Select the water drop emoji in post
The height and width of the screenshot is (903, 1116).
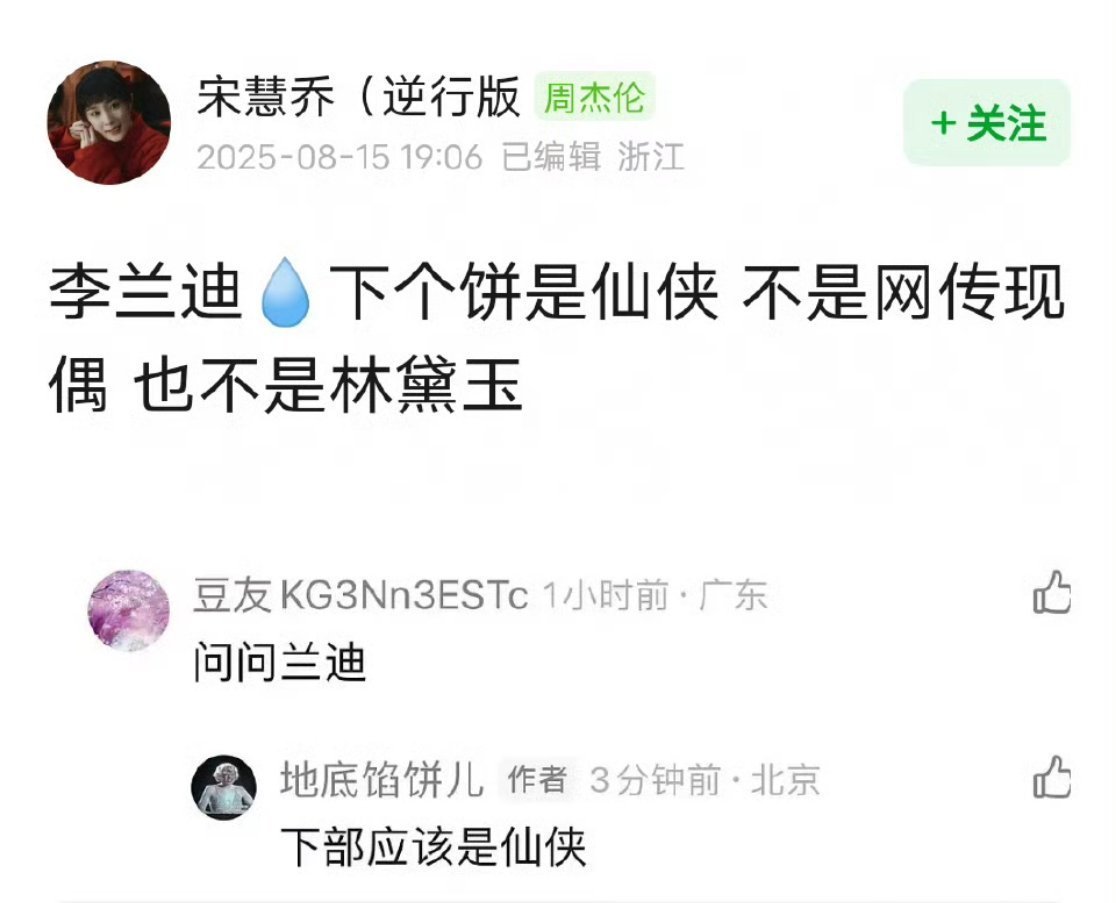[285, 292]
